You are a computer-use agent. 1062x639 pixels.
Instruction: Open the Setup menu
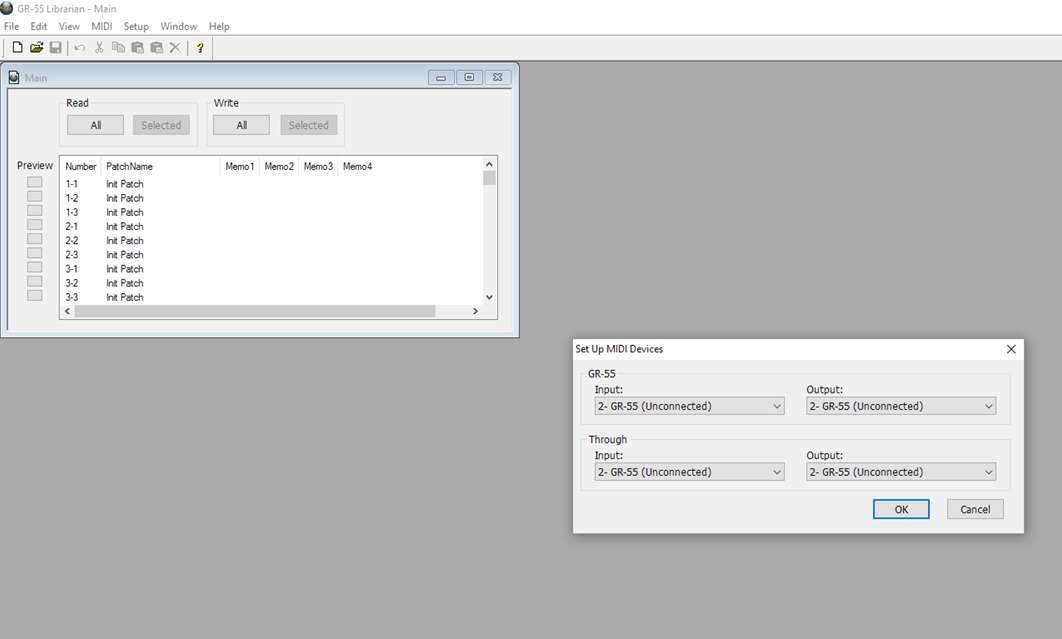click(x=136, y=26)
